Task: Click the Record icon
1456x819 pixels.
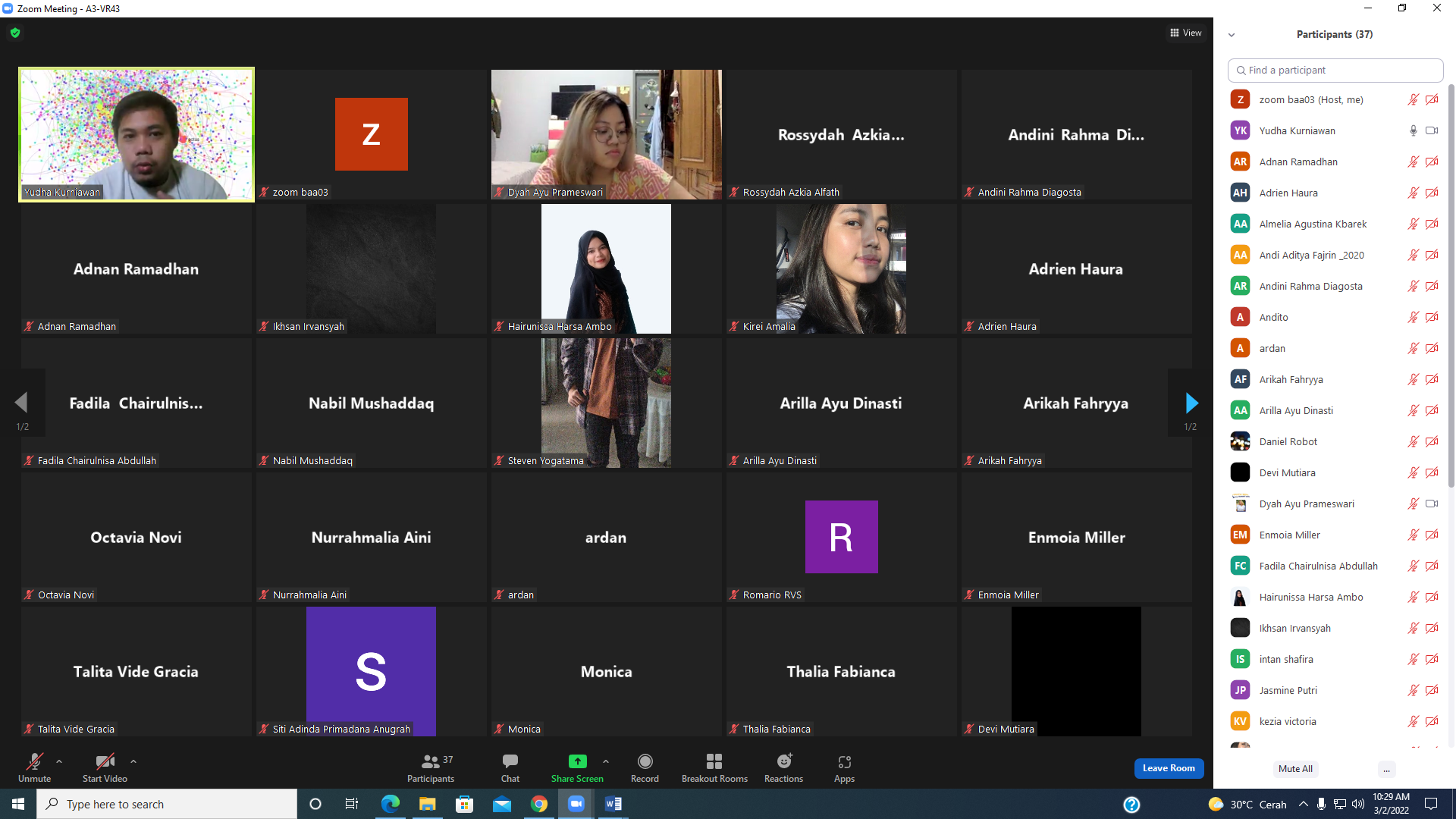Action: [645, 761]
